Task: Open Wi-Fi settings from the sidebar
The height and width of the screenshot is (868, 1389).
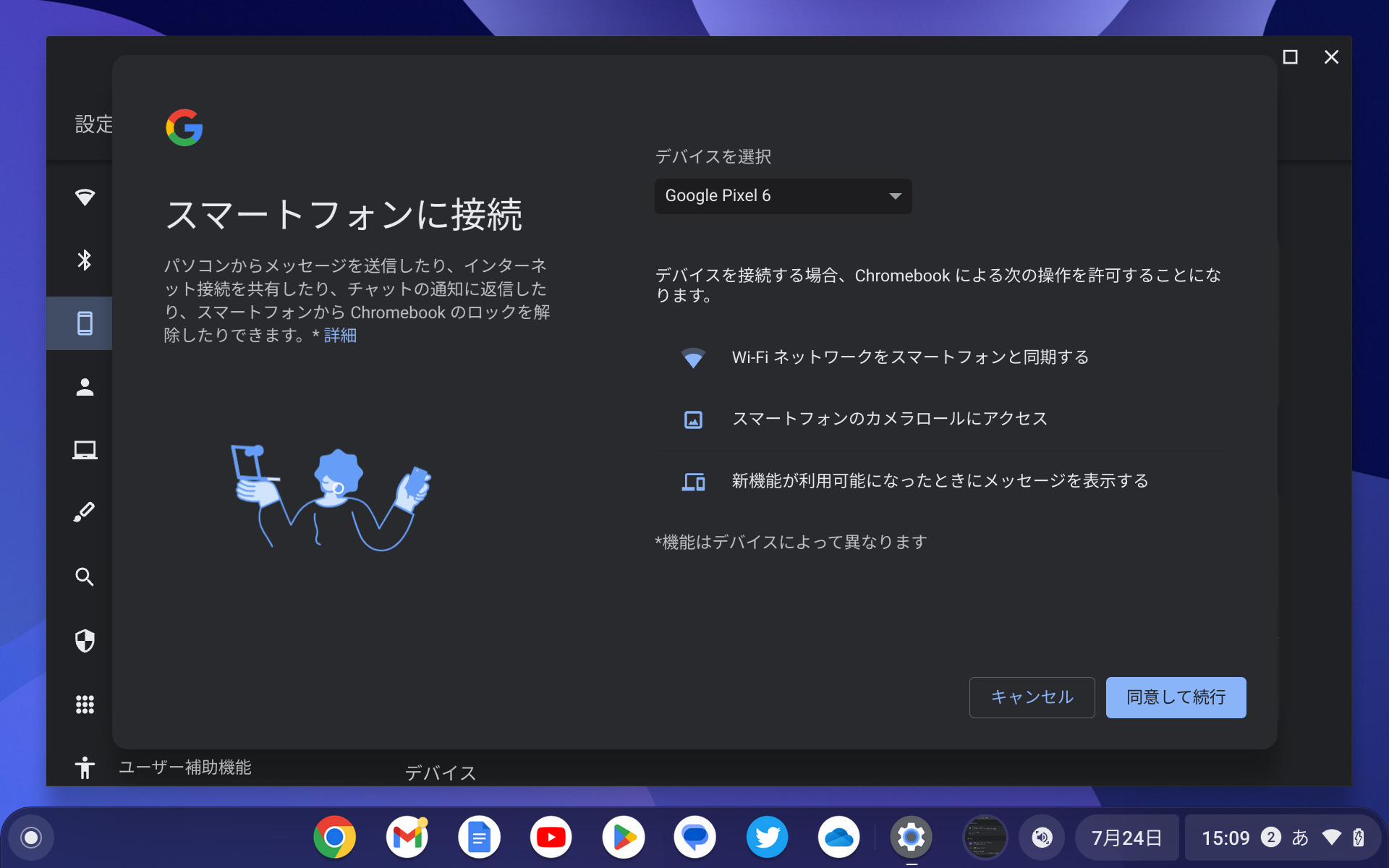Action: 85,197
